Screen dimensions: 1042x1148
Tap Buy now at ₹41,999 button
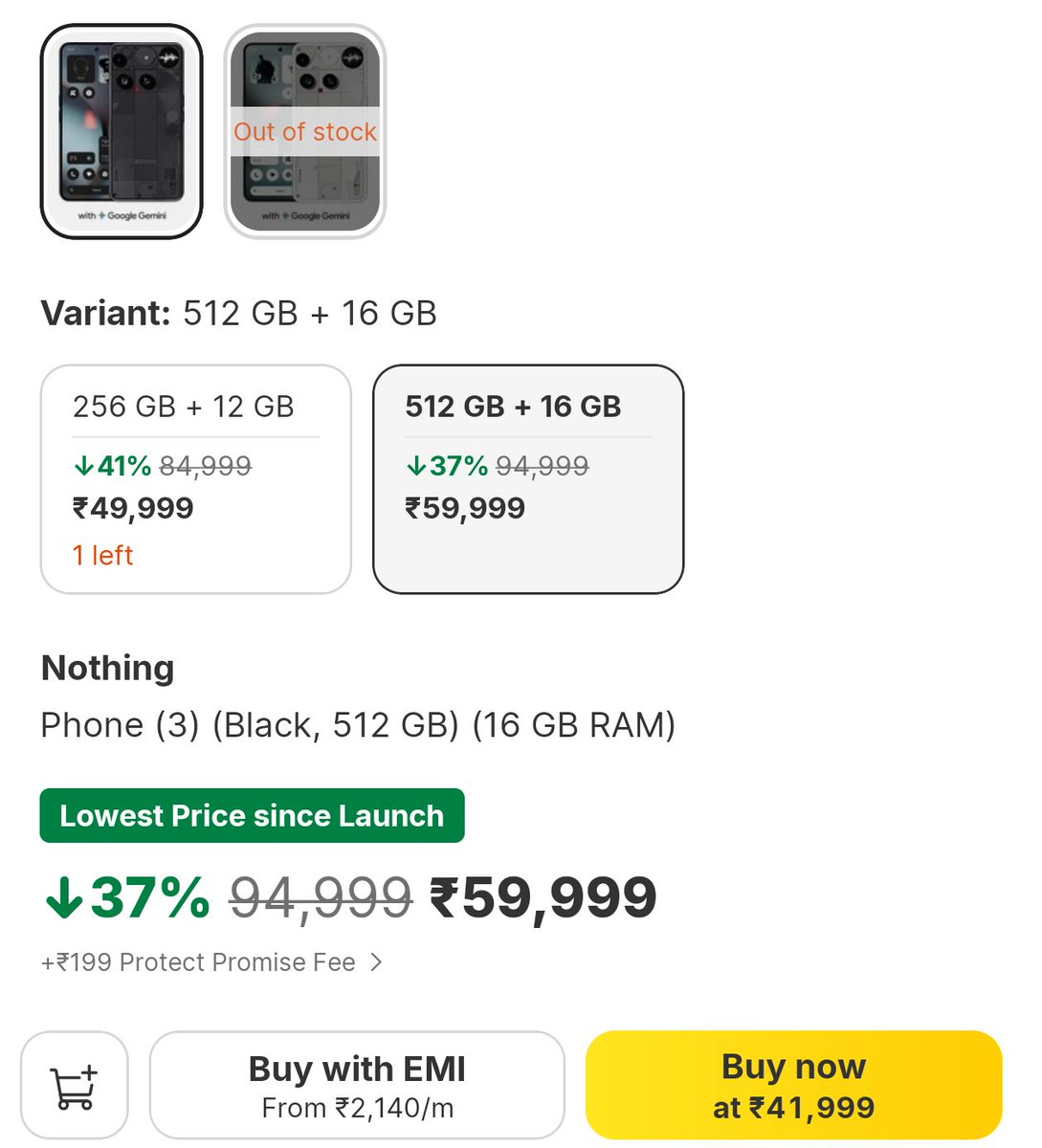(793, 1086)
